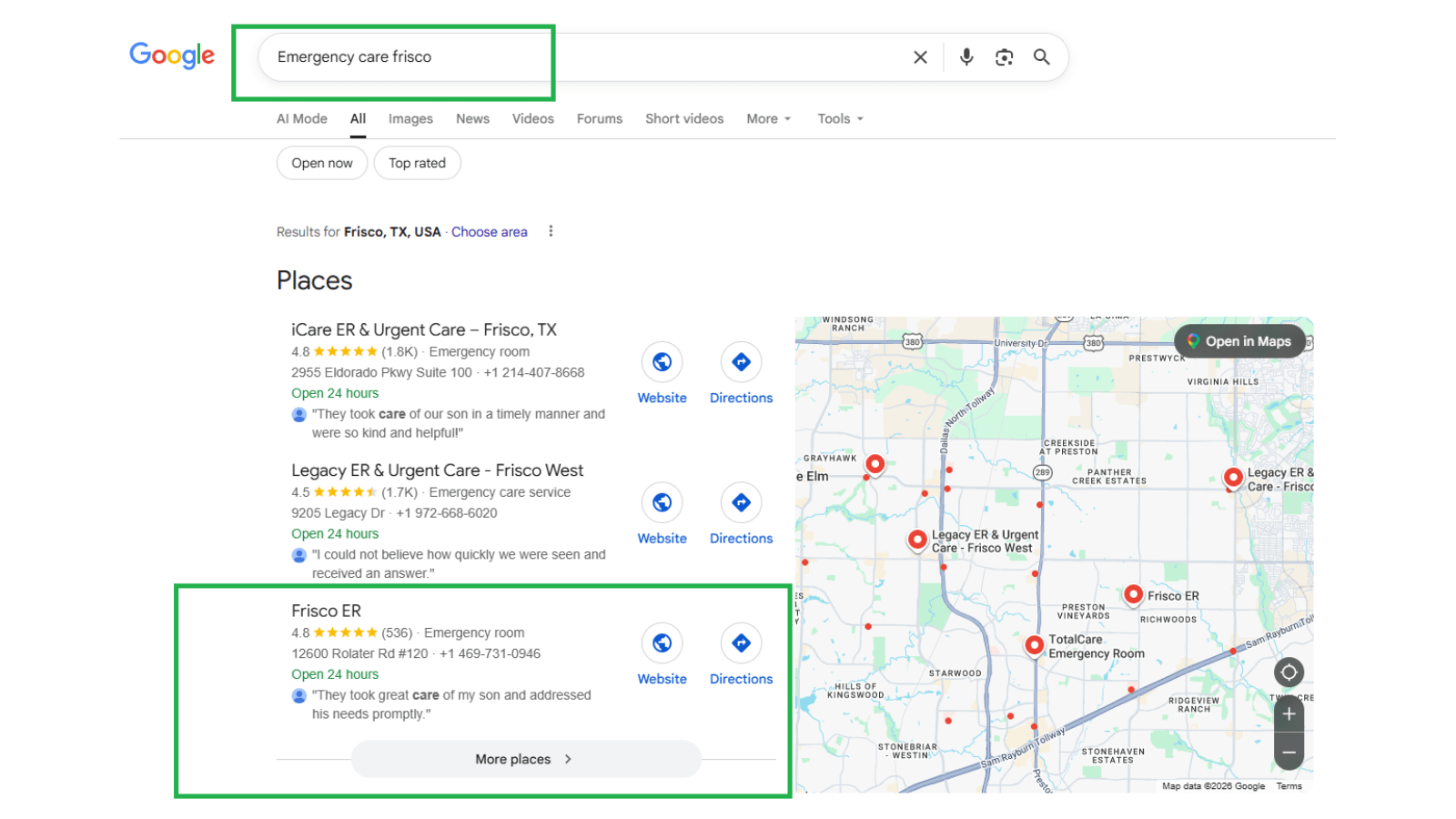Clear the search query with X icon
The width and height of the screenshot is (1456, 819).
tap(920, 57)
